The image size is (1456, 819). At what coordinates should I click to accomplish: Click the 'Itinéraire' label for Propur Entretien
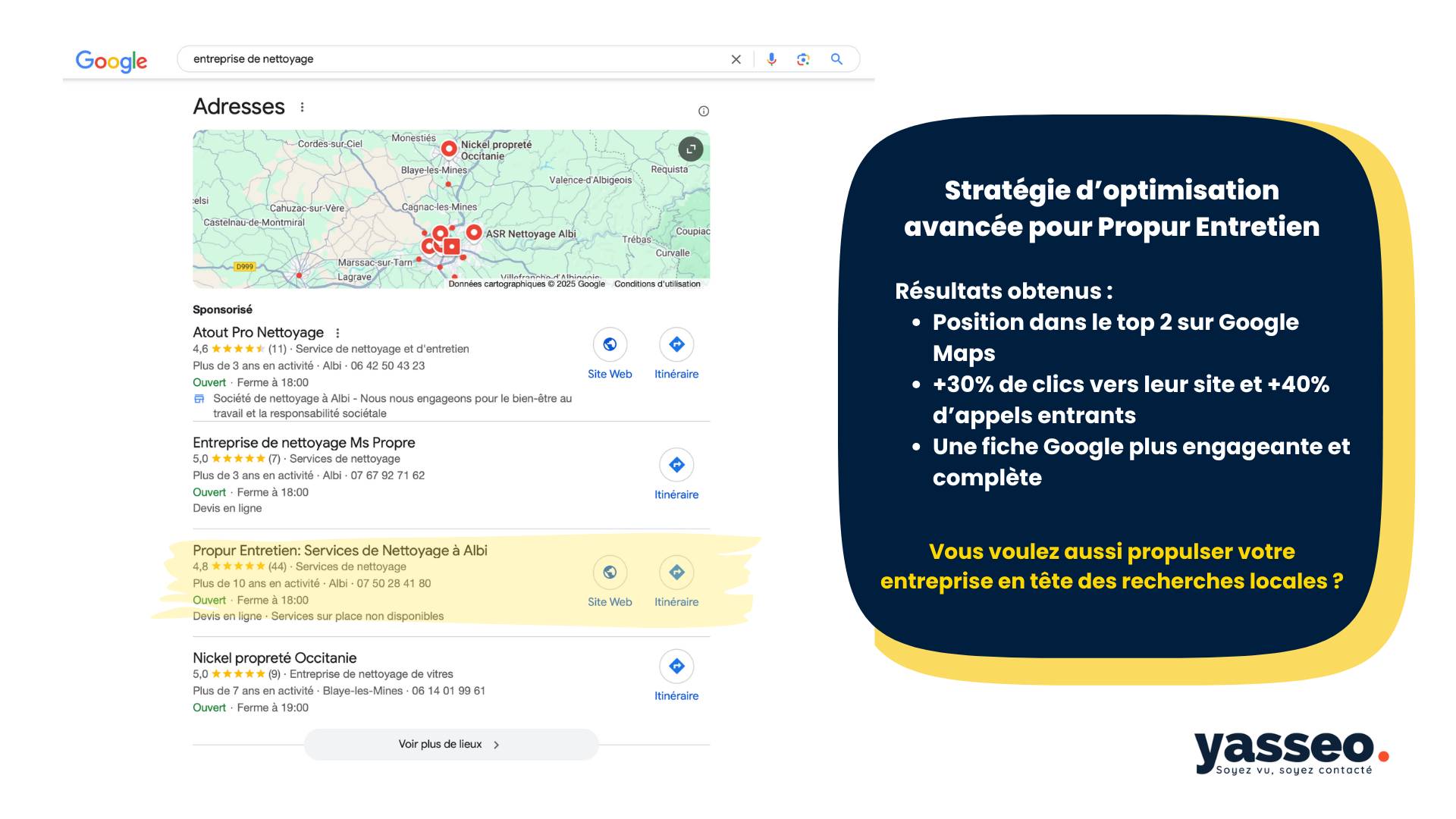tap(676, 602)
